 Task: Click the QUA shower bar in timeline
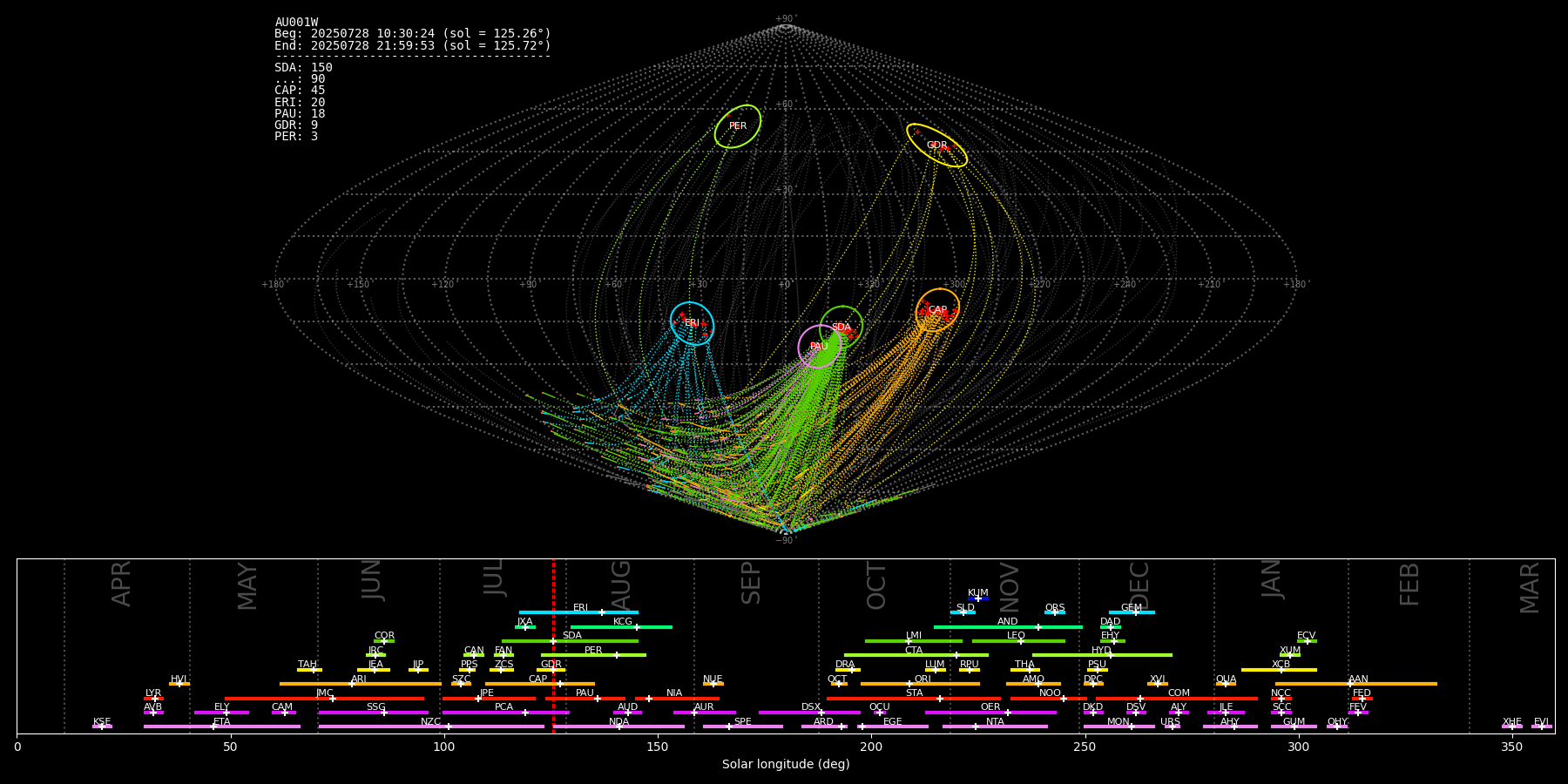click(x=1226, y=684)
